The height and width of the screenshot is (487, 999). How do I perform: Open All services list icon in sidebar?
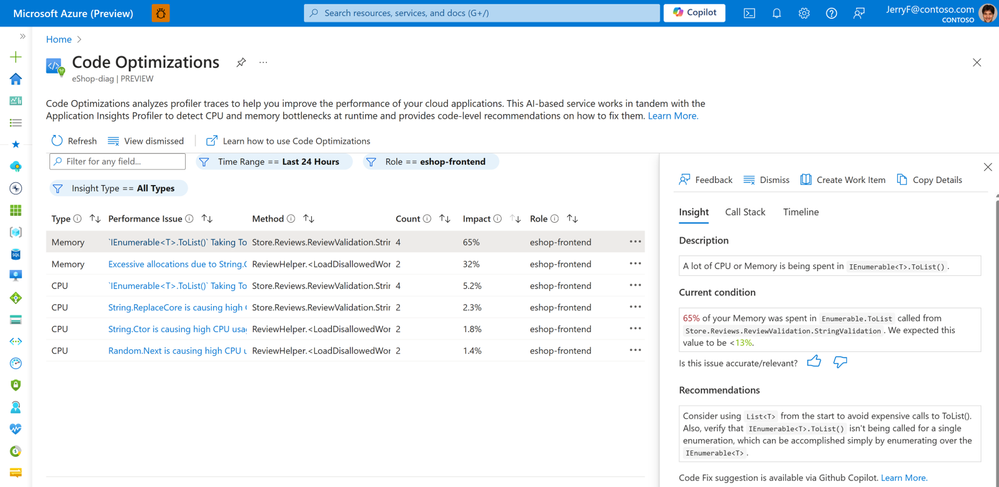(16, 122)
